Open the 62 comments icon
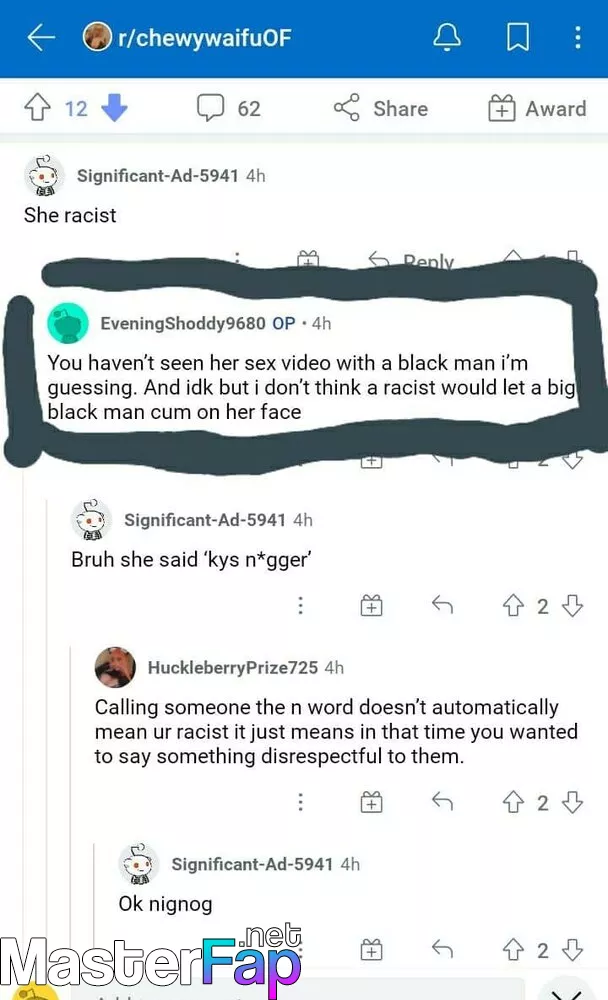The width and height of the screenshot is (608, 1000). coord(211,107)
